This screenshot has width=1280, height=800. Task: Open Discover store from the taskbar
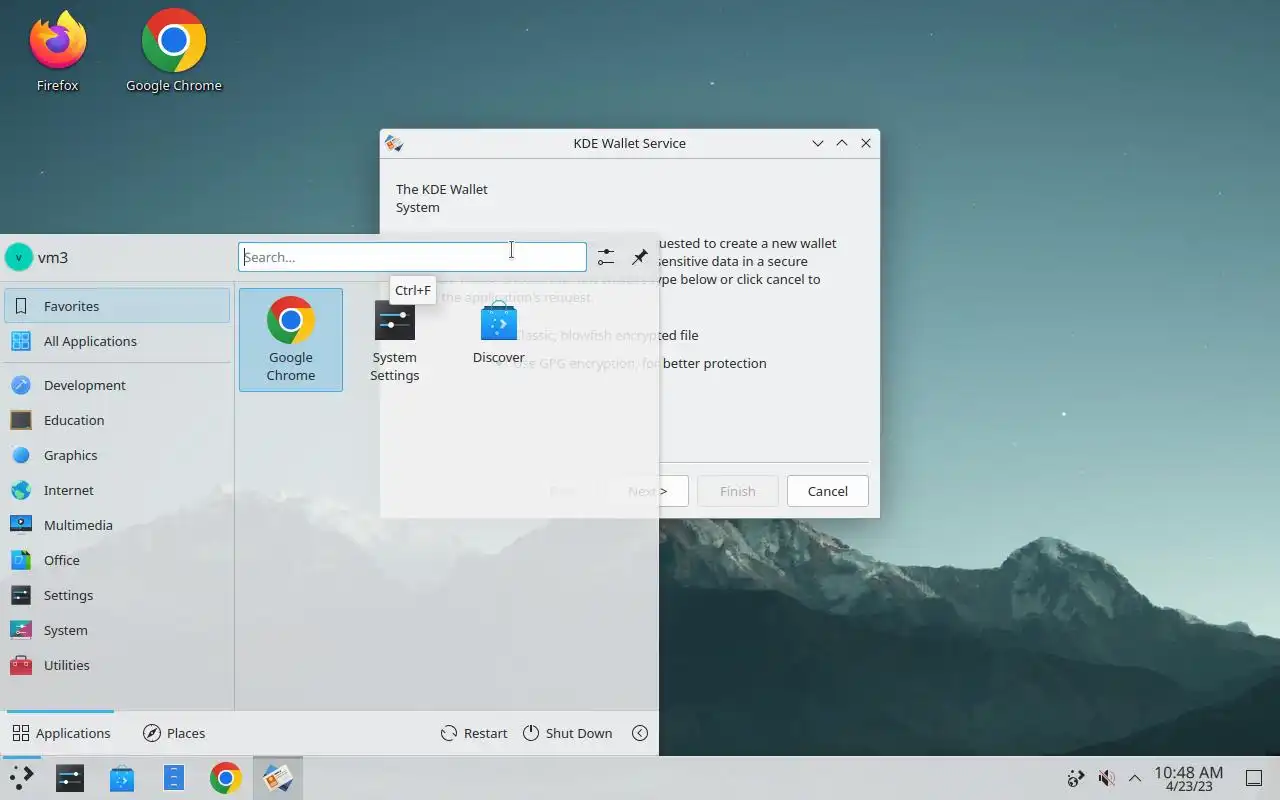pyautogui.click(x=122, y=778)
